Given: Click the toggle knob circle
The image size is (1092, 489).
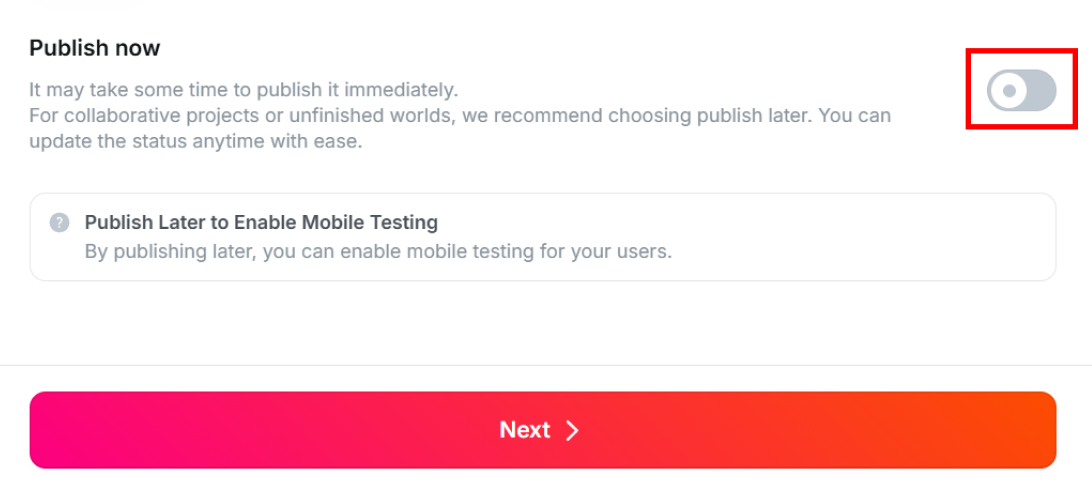Looking at the screenshot, I should 1008,91.
